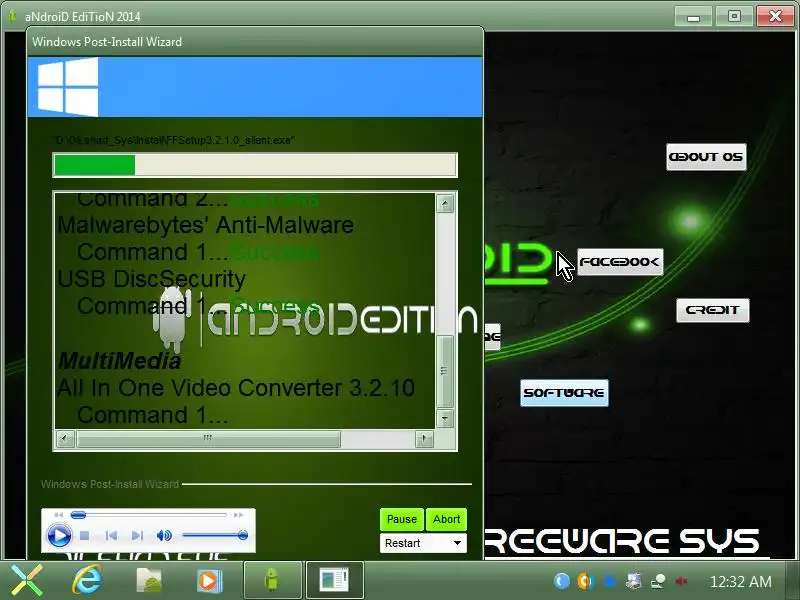The width and height of the screenshot is (800, 600).
Task: Click the blue square tray icon
Action: [609, 581]
